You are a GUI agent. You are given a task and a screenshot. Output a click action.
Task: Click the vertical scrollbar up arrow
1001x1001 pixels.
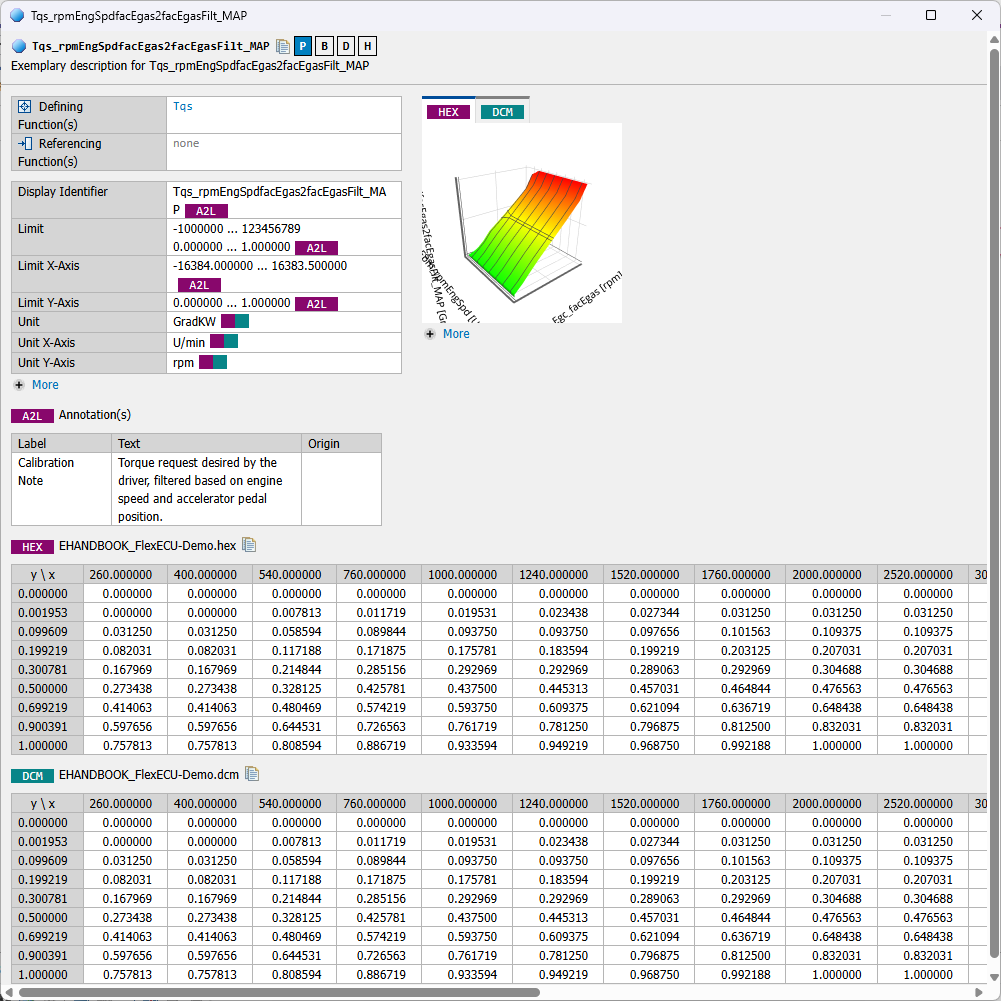point(994,39)
